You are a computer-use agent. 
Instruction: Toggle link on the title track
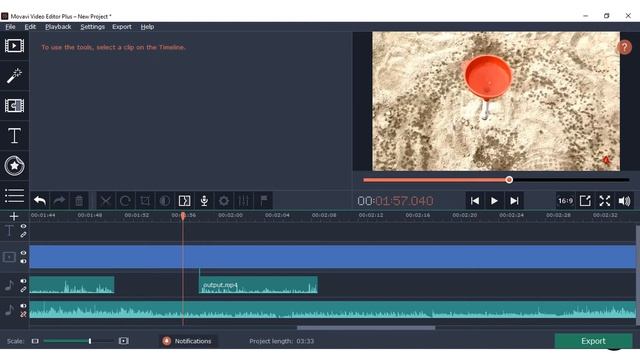tap(23, 235)
